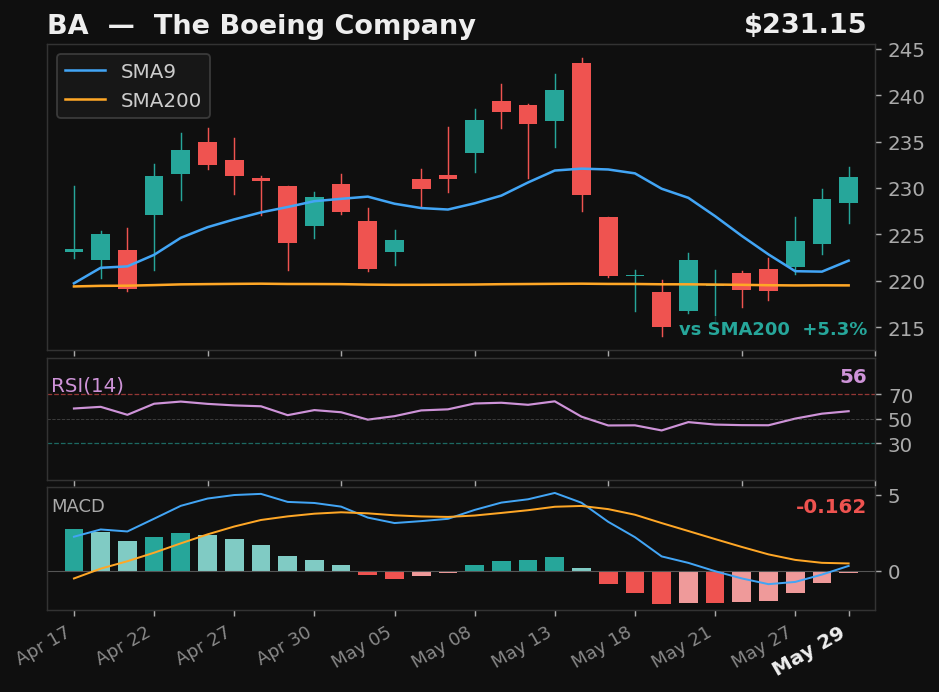This screenshot has width=939, height=692.
Task: Click the $231.15 price label
Action: point(805,25)
